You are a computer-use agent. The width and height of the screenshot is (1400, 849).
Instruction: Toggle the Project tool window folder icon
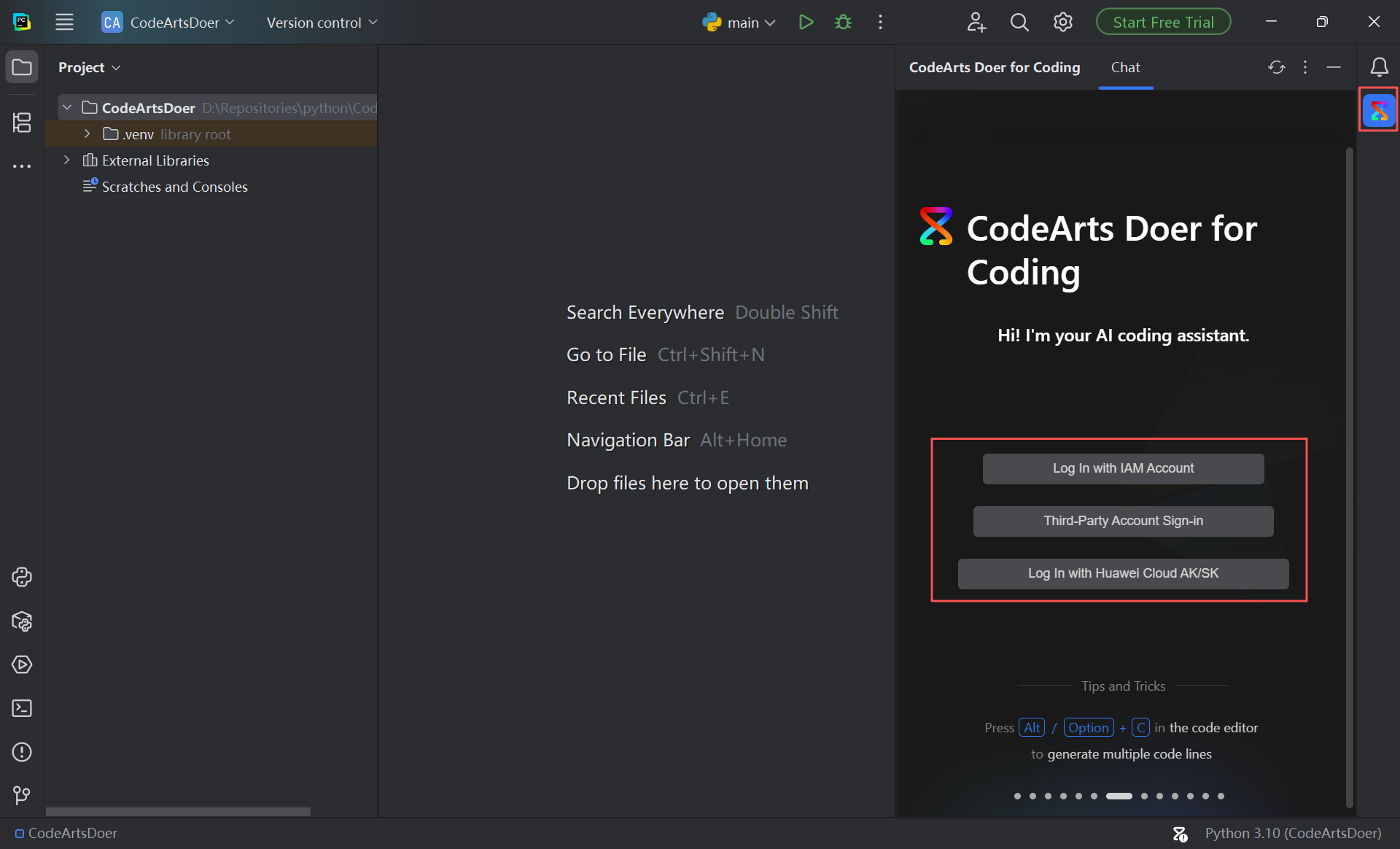click(x=22, y=67)
